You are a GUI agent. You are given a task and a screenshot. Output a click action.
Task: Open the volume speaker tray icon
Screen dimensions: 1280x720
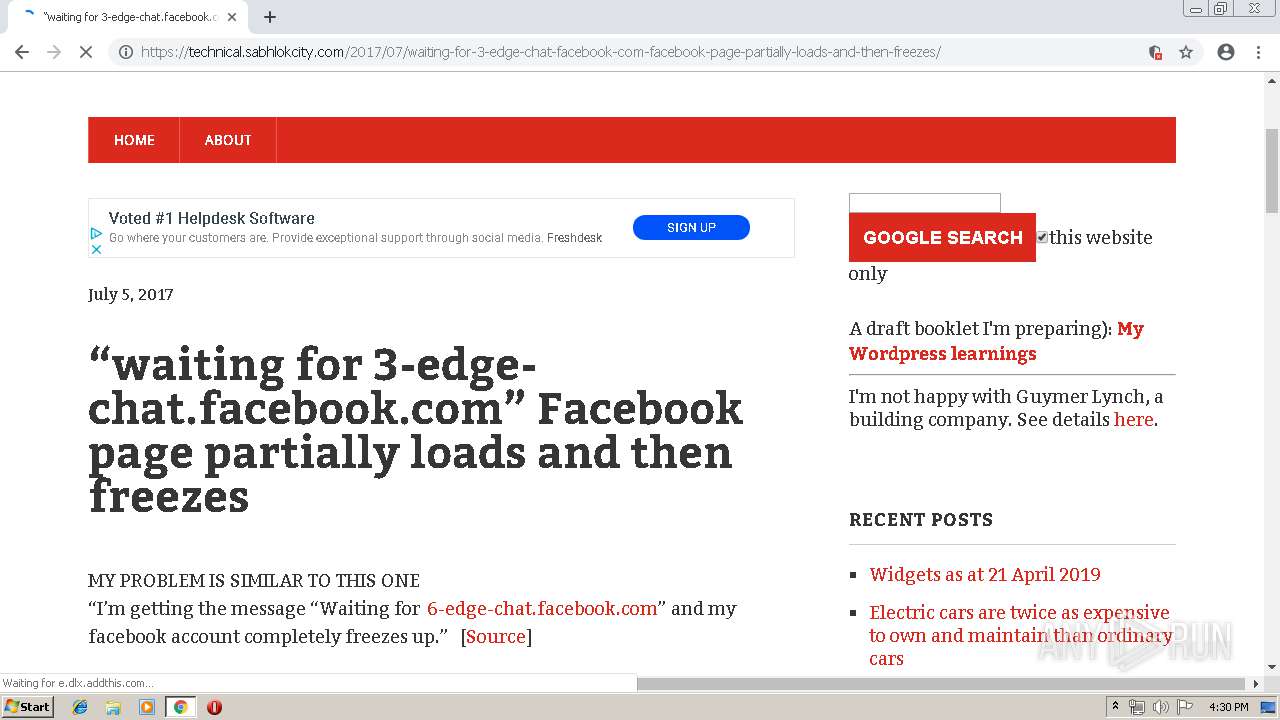(1160, 707)
